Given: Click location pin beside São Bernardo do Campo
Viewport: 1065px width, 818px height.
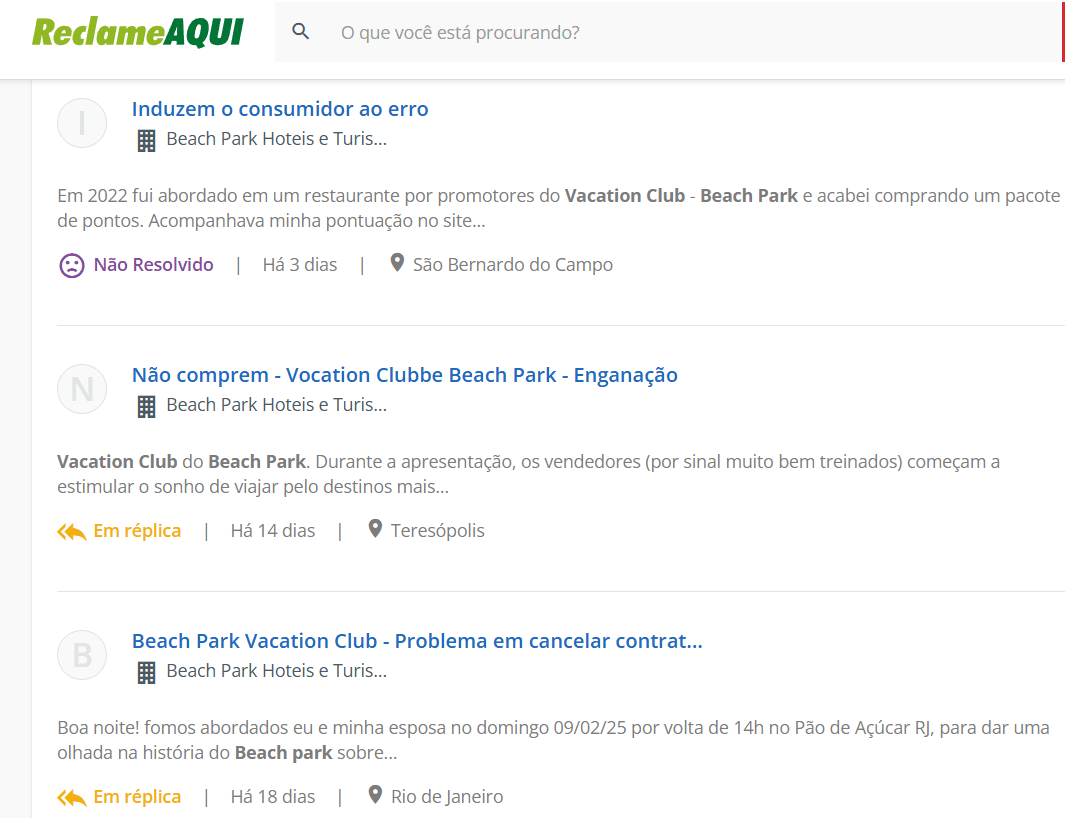Looking at the screenshot, I should (x=397, y=264).
